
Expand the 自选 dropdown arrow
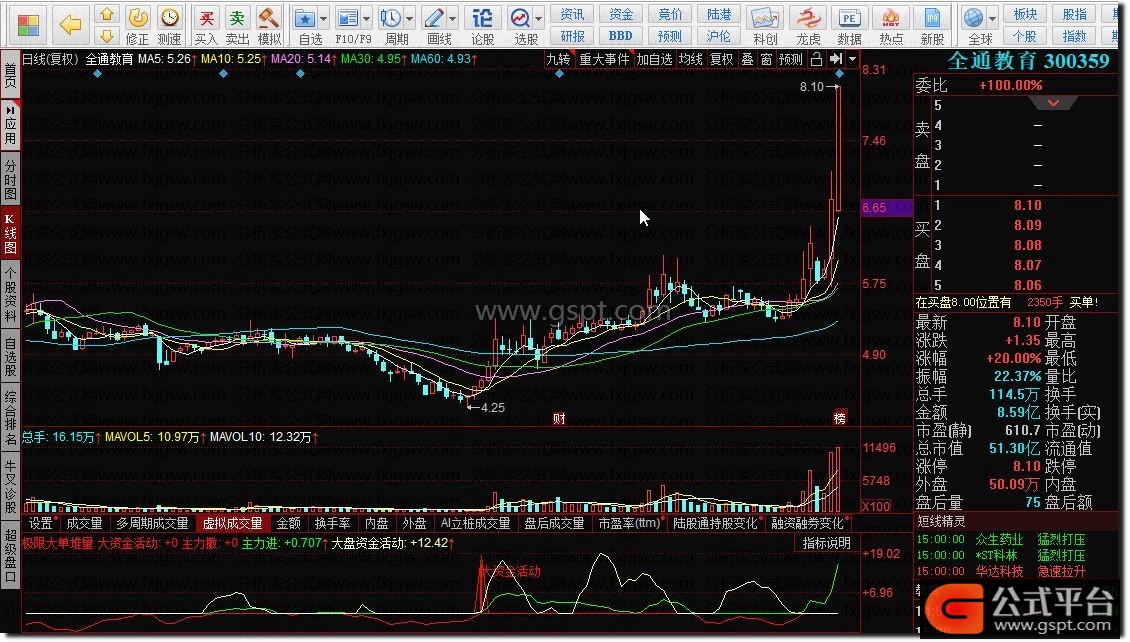(324, 19)
